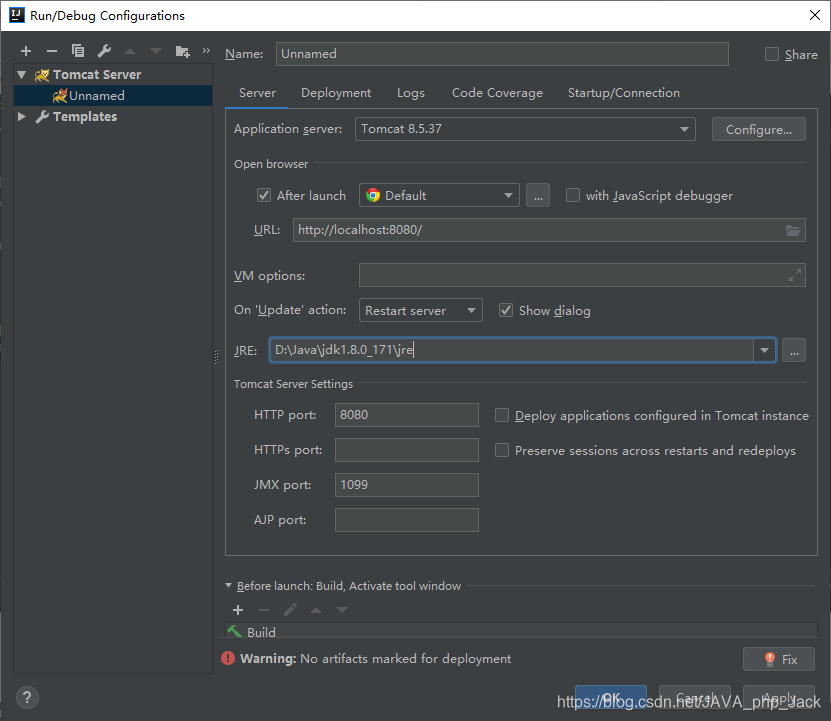Enable Preserve sessions across restarts checkbox
Image resolution: width=831 pixels, height=721 pixels.
tap(502, 450)
